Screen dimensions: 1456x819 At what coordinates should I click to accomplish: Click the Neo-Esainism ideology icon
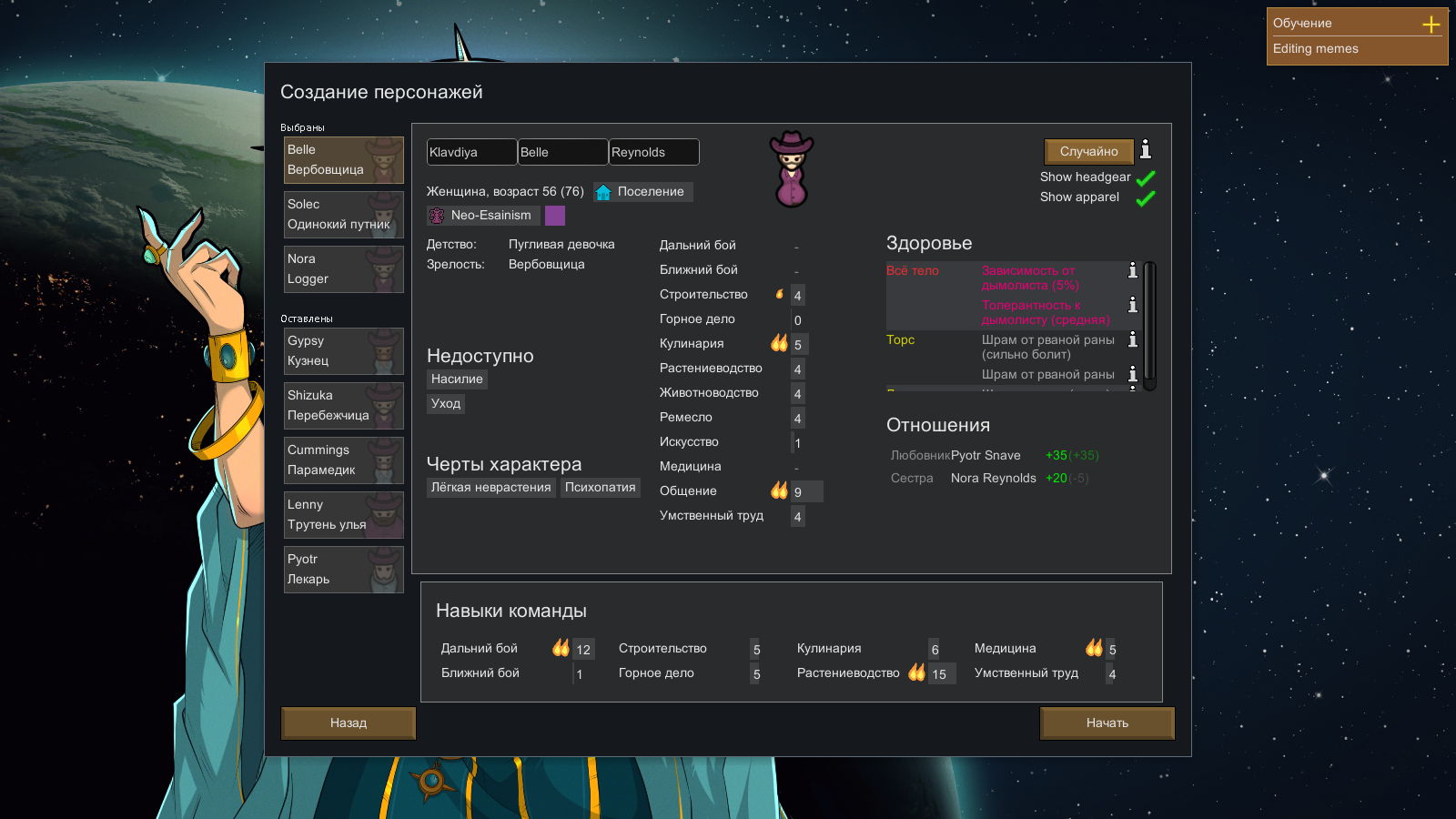click(x=437, y=216)
